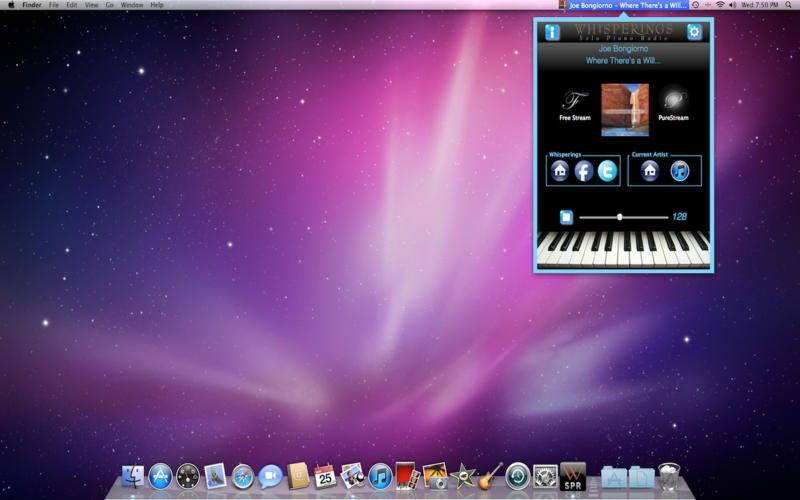
Task: Open the Whisperings Facebook page
Action: point(584,171)
